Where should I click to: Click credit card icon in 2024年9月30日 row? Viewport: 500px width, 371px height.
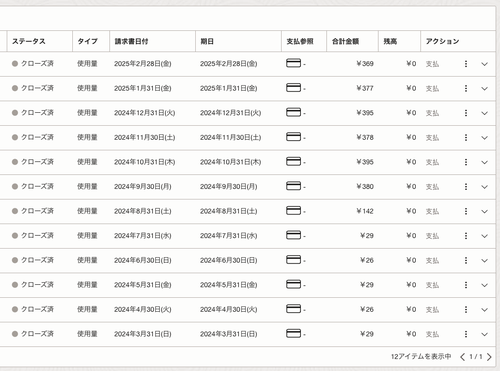[x=293, y=186]
